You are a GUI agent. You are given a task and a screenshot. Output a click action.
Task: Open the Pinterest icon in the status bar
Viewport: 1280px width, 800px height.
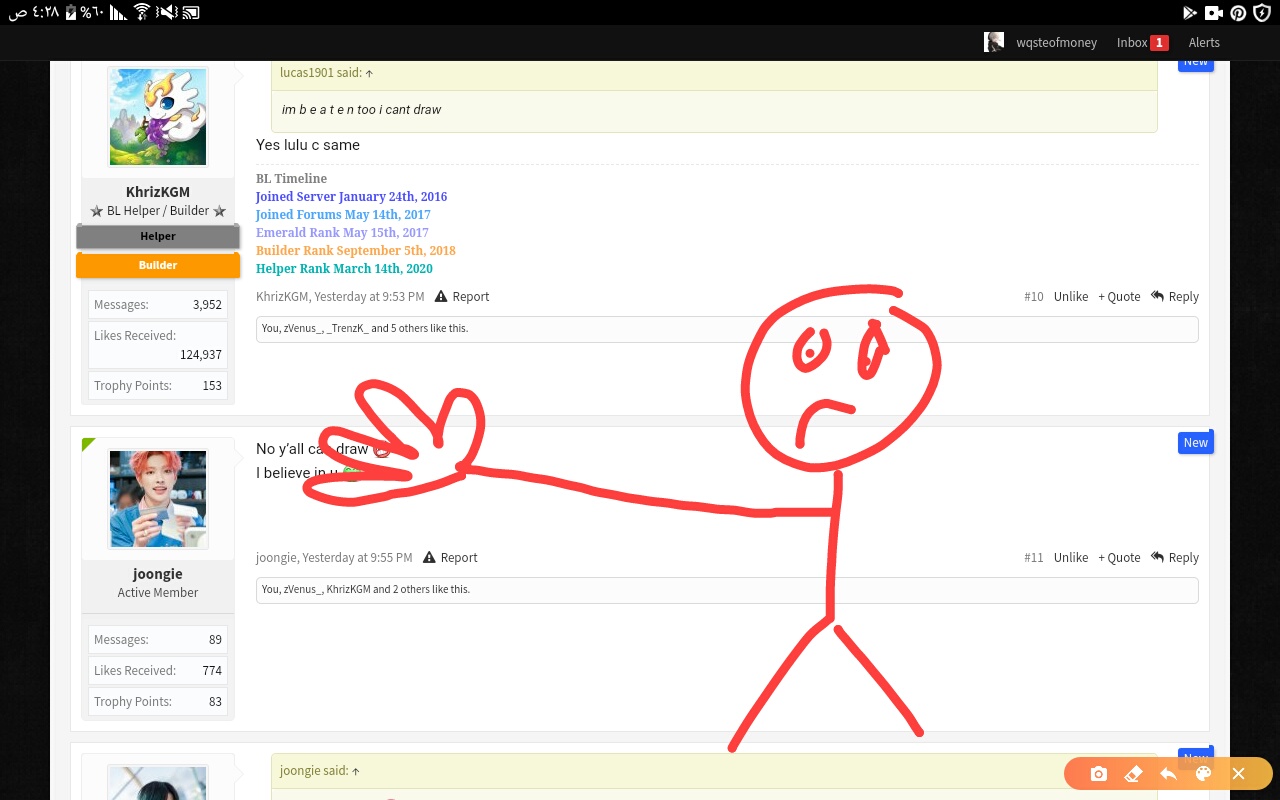[1238, 12]
